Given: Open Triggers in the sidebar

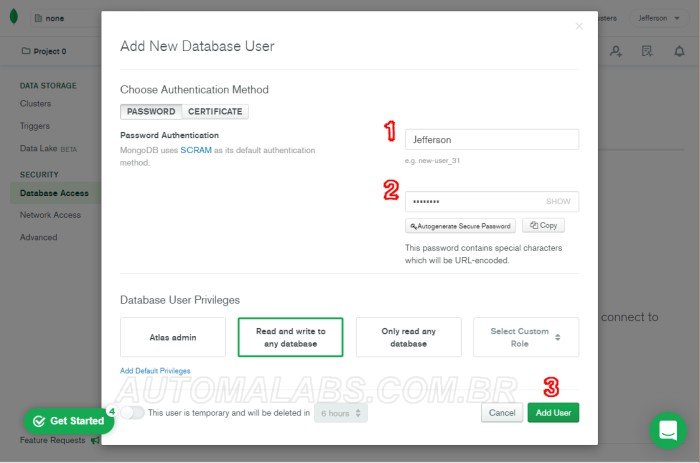Looking at the screenshot, I should coord(35,126).
